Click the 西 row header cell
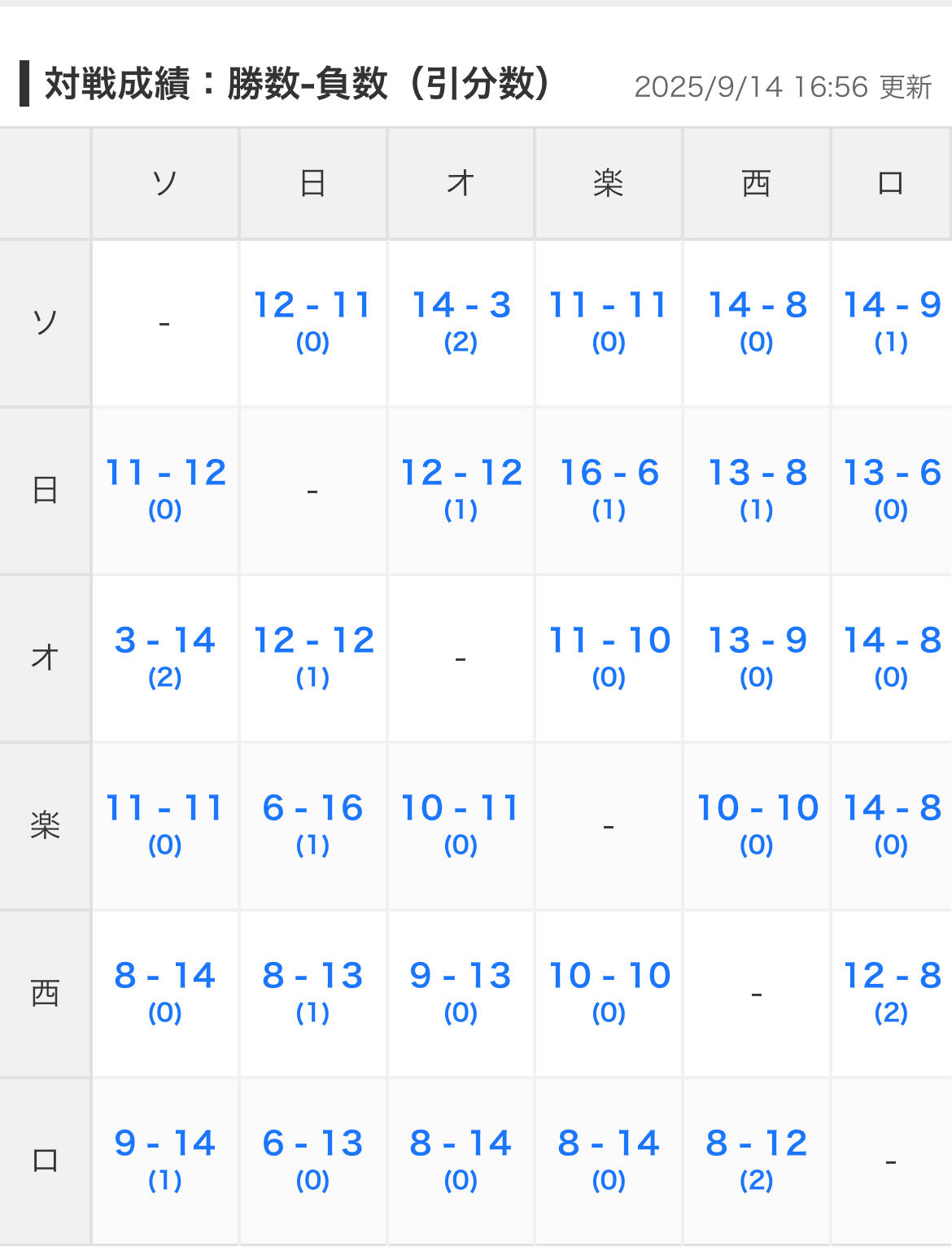The width and height of the screenshot is (952, 1255). [46, 994]
